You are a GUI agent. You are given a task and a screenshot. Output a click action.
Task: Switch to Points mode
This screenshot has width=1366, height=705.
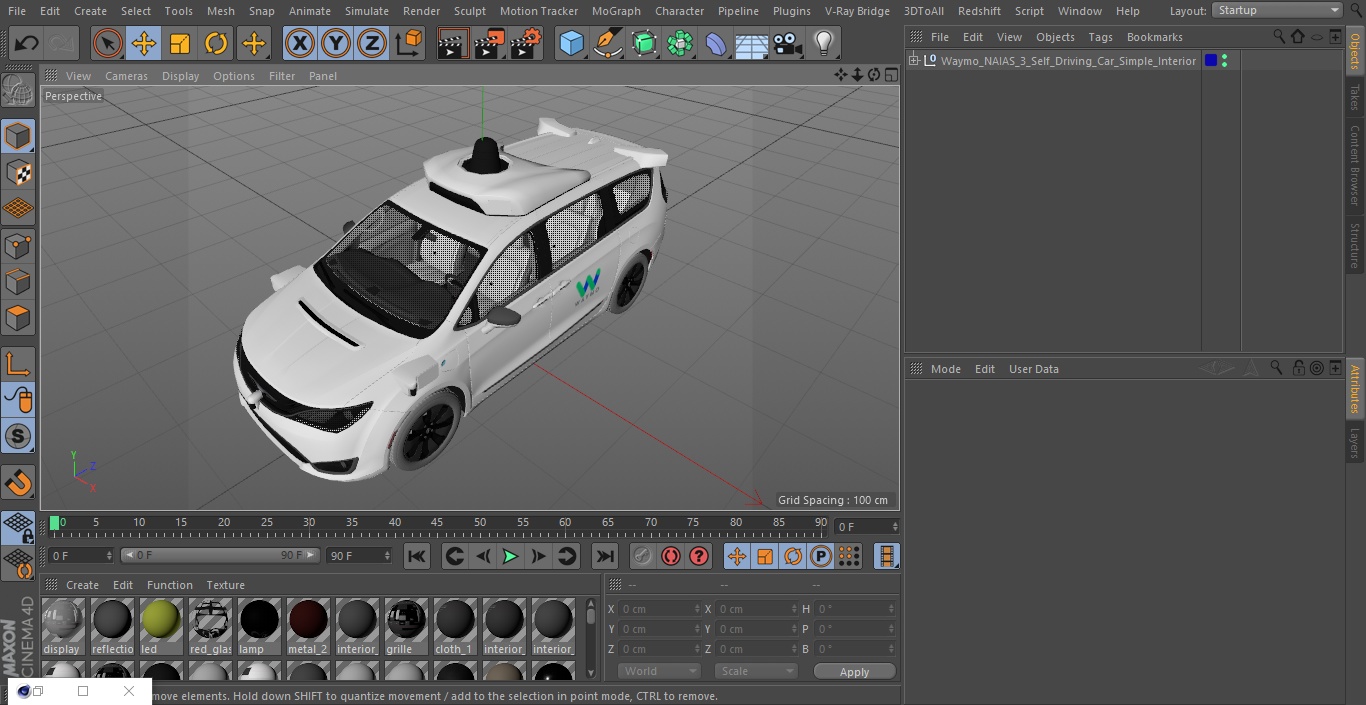pos(18,245)
